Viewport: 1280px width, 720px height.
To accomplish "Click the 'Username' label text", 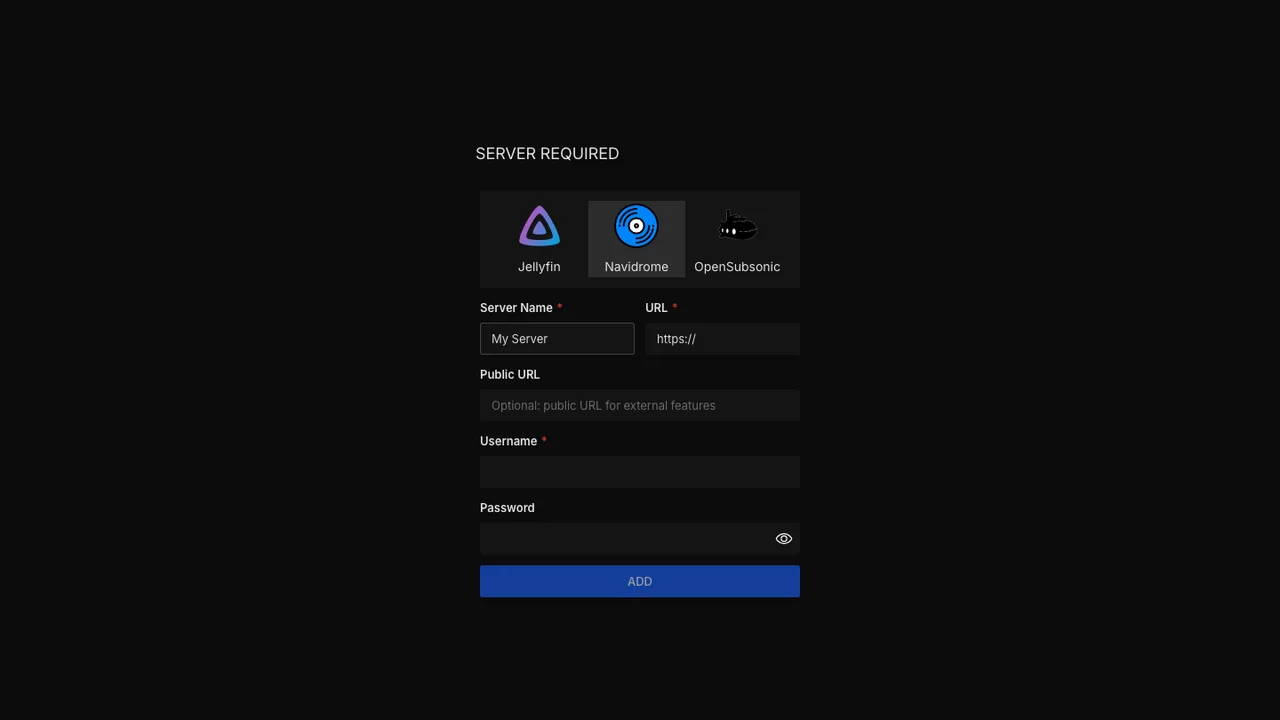I will tap(508, 441).
